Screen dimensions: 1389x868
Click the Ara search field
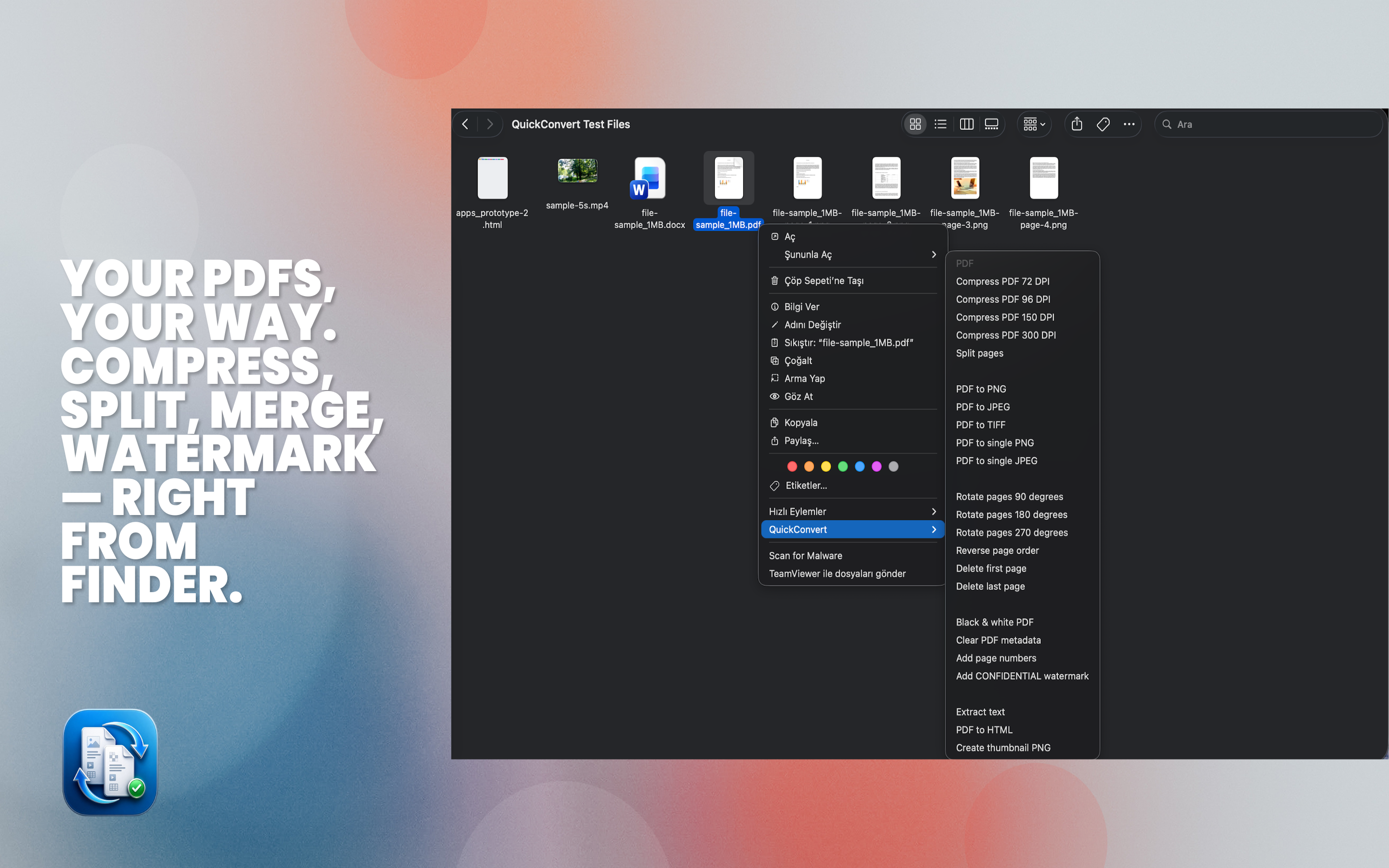(1268, 124)
